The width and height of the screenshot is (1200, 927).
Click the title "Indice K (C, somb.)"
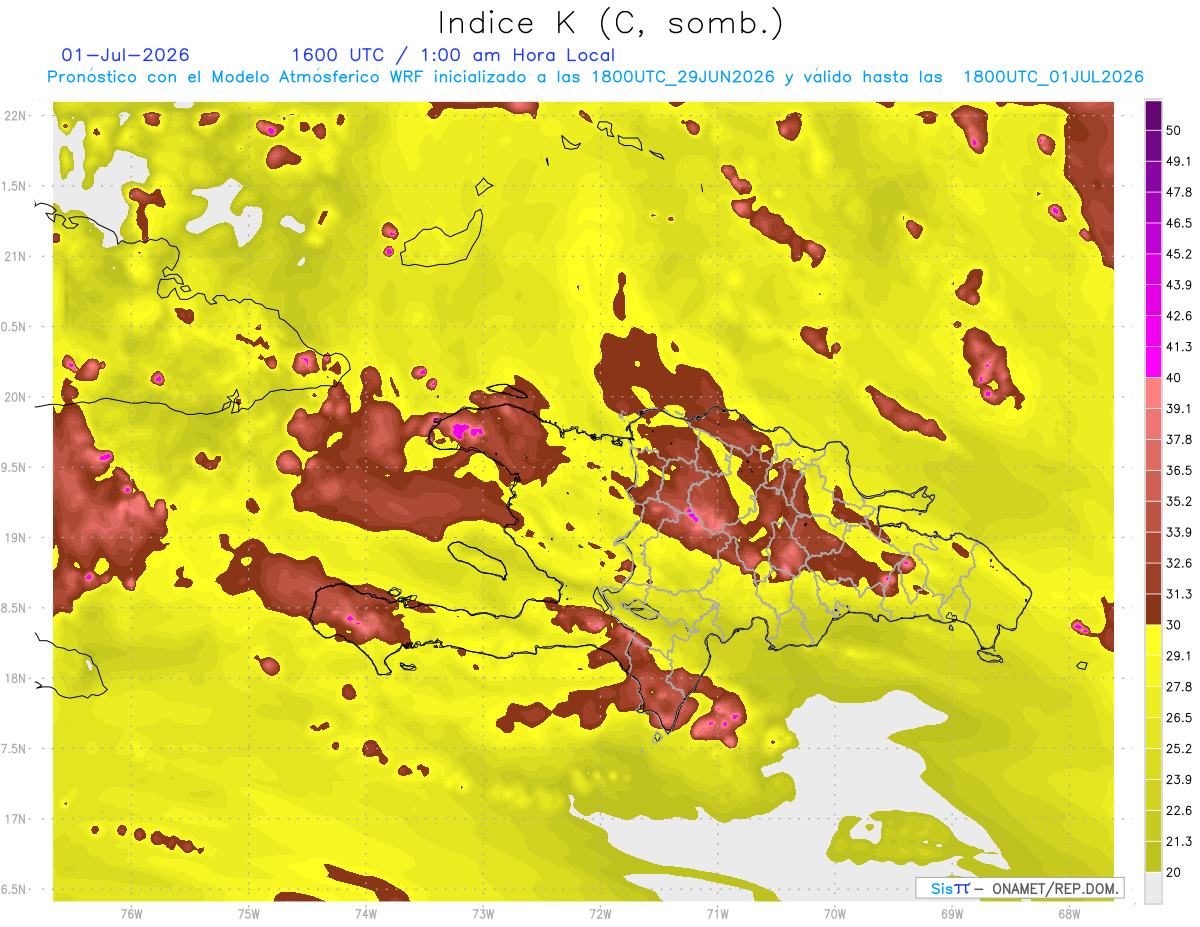(x=611, y=23)
